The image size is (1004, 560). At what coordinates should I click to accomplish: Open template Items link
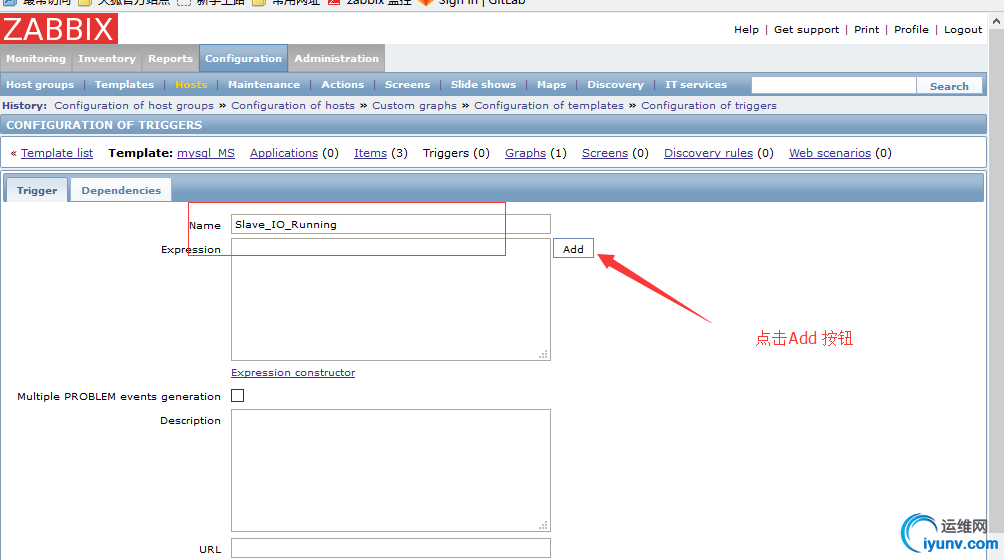(x=370, y=153)
